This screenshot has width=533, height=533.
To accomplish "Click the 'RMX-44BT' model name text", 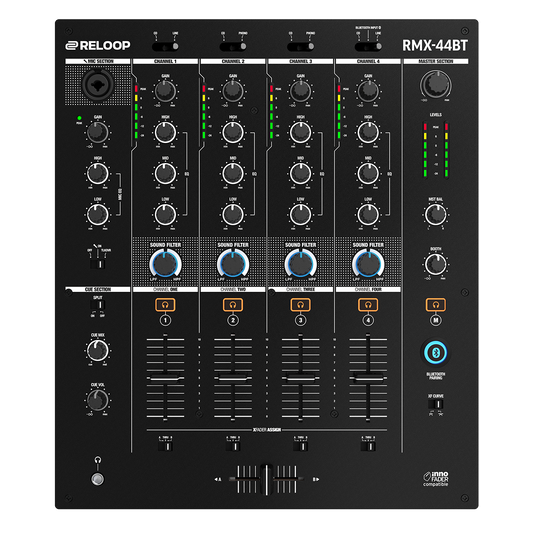I will [435, 46].
